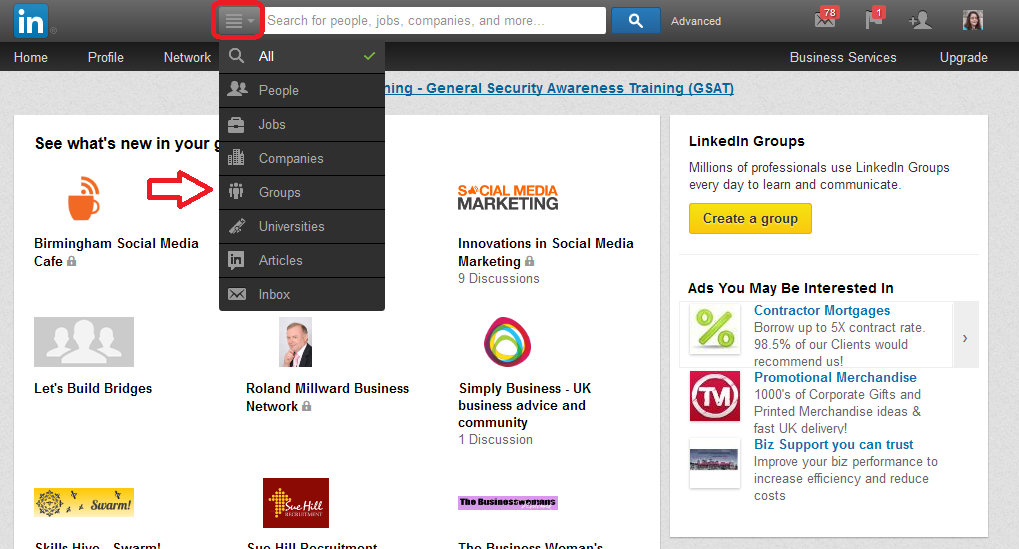Image resolution: width=1019 pixels, height=549 pixels.
Task: Open the Advanced search link
Action: point(696,21)
